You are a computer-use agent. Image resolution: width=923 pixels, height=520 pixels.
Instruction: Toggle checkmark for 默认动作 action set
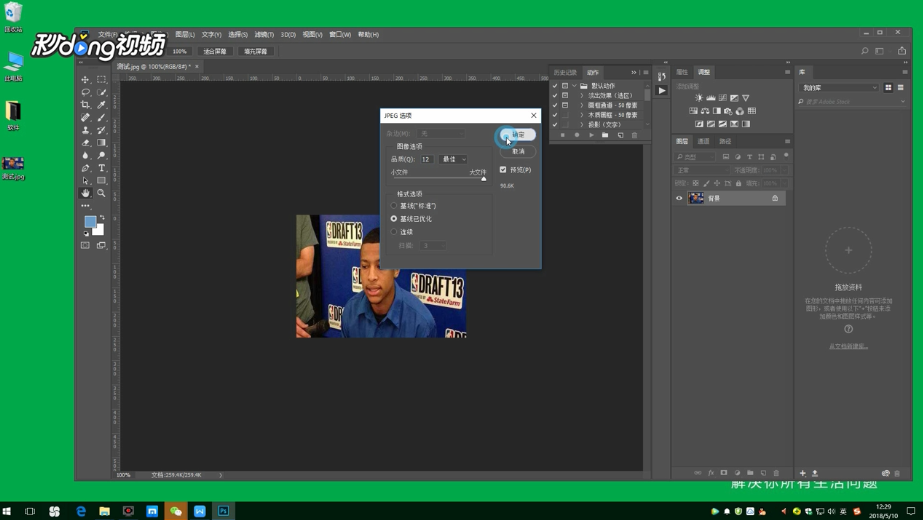[x=555, y=86]
